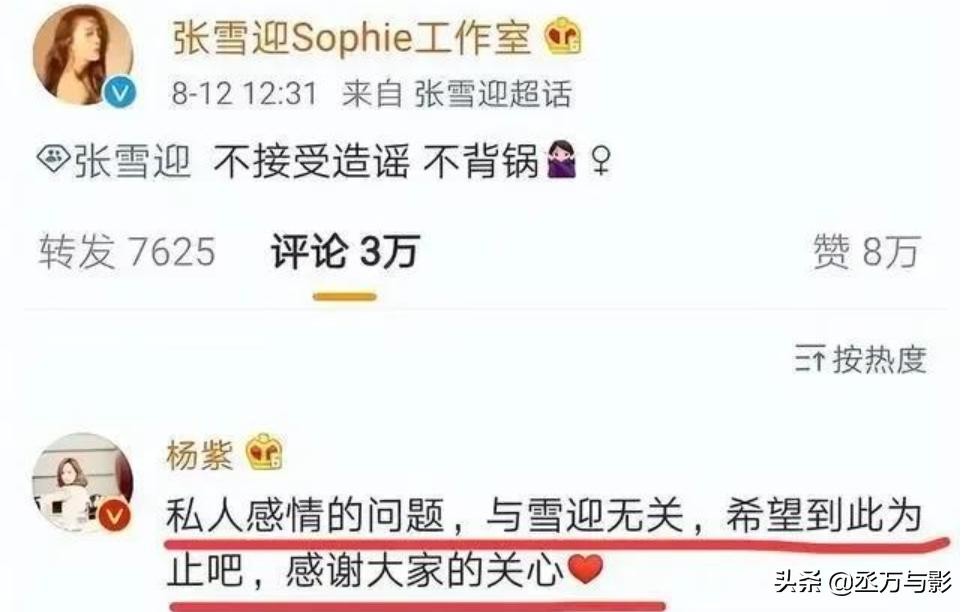Open 张雪迎Sophie工作室 account name
Image resolution: width=970 pixels, height=612 pixels.
click(x=351, y=38)
